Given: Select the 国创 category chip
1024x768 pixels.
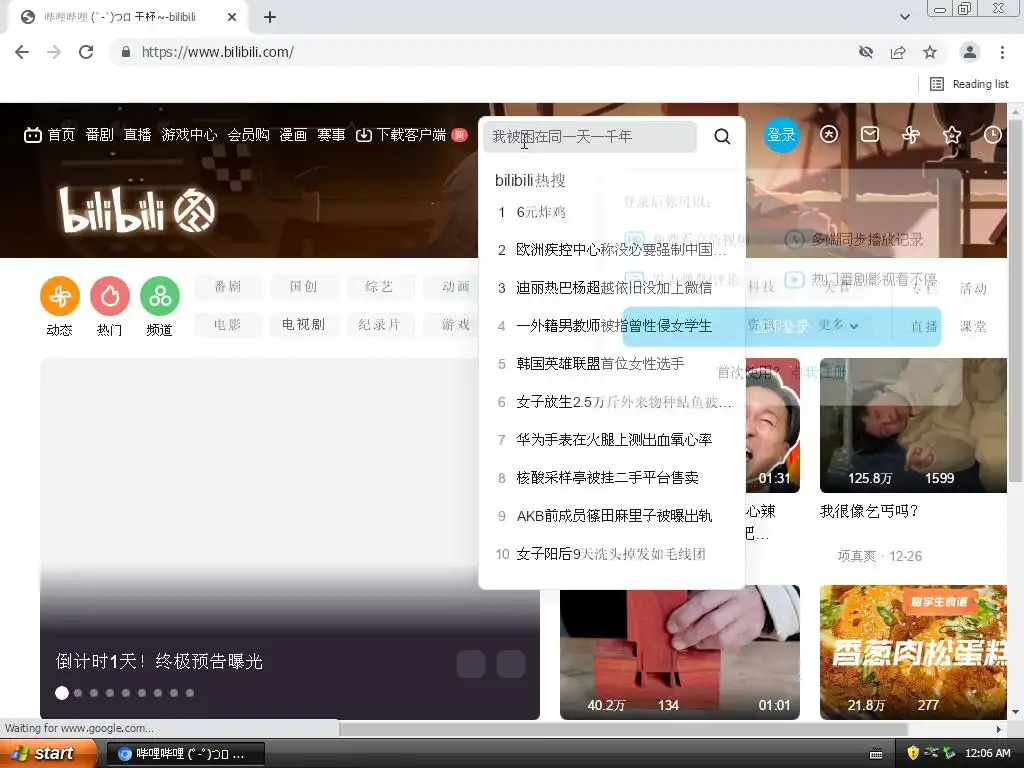Looking at the screenshot, I should tap(304, 287).
